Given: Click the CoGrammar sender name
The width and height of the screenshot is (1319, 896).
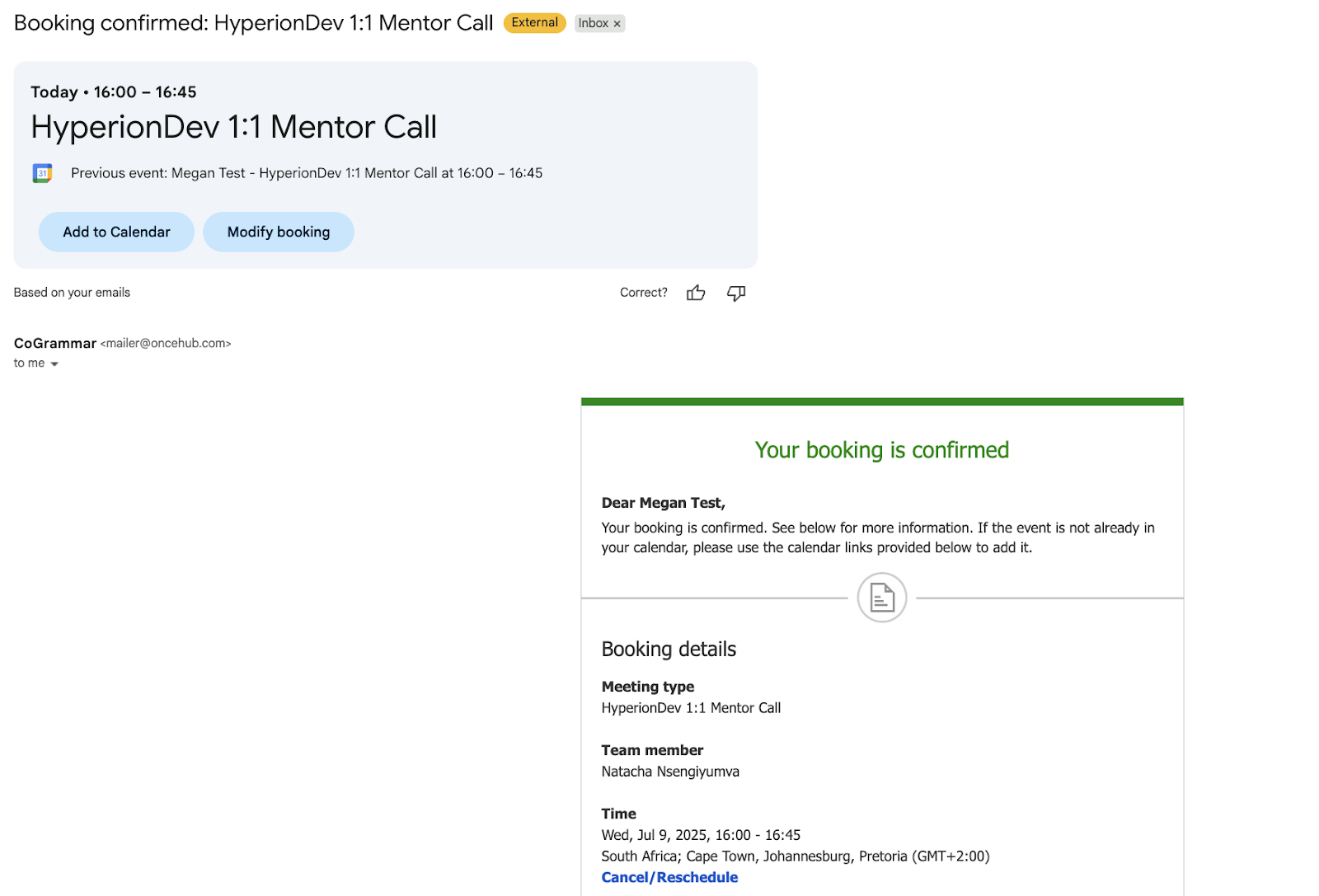Looking at the screenshot, I should pos(55,343).
